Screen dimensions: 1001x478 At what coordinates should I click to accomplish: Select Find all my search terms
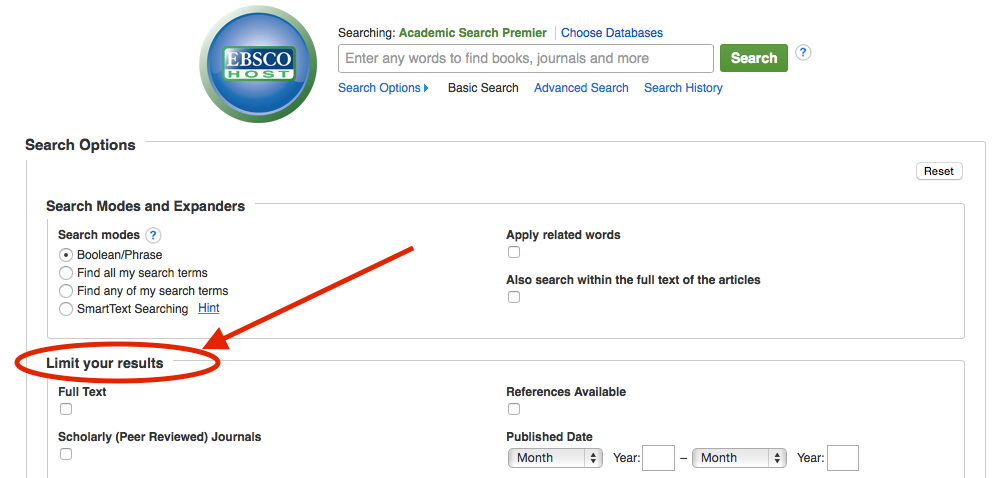(66, 273)
